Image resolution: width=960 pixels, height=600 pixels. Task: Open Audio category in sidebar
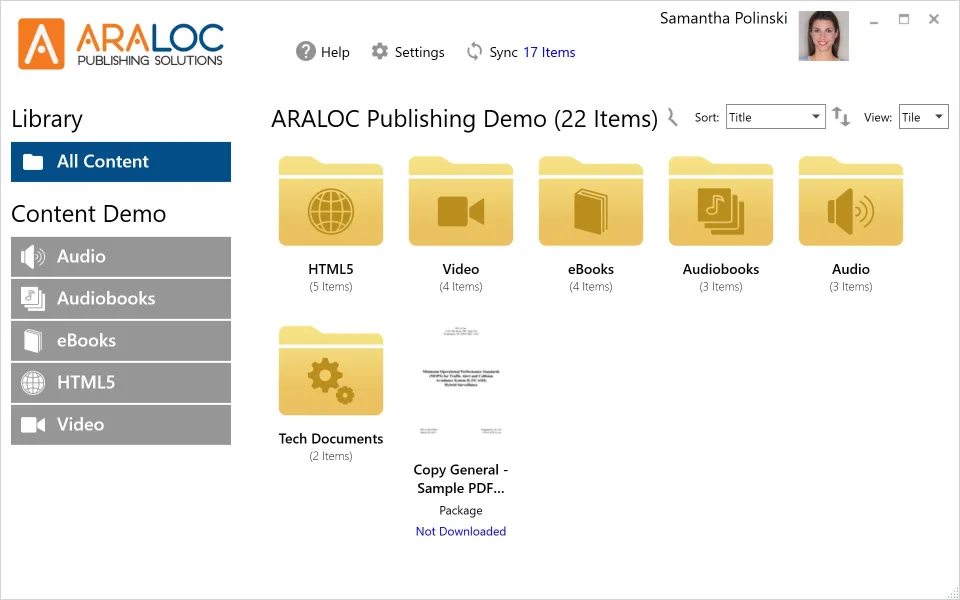click(121, 257)
